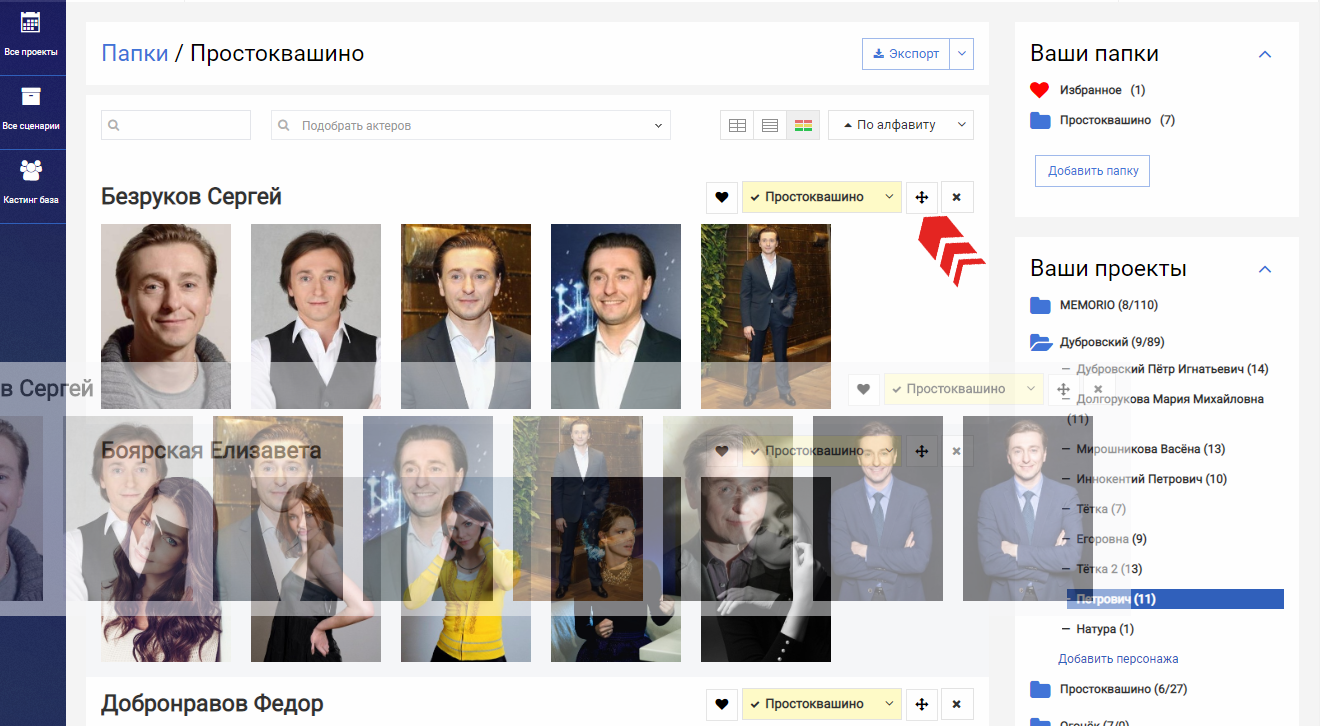Viewport: 1320px width, 726px height.
Task: Collapse the Ваши проекты panel
Action: pos(1265,269)
